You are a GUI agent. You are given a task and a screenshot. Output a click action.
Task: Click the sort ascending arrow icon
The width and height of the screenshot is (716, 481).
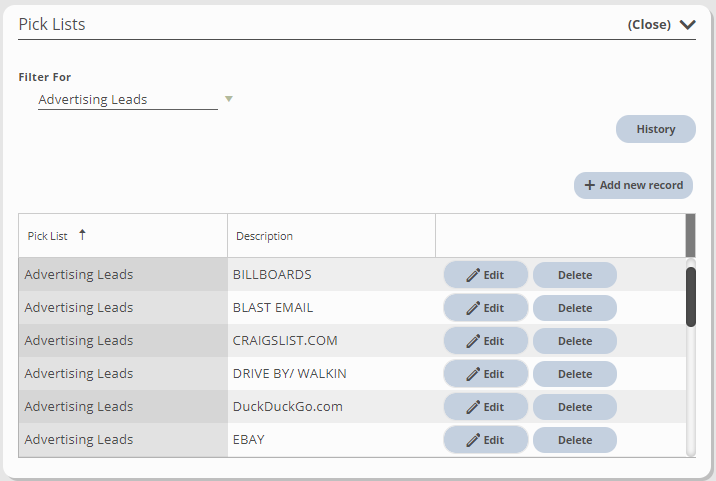point(82,235)
